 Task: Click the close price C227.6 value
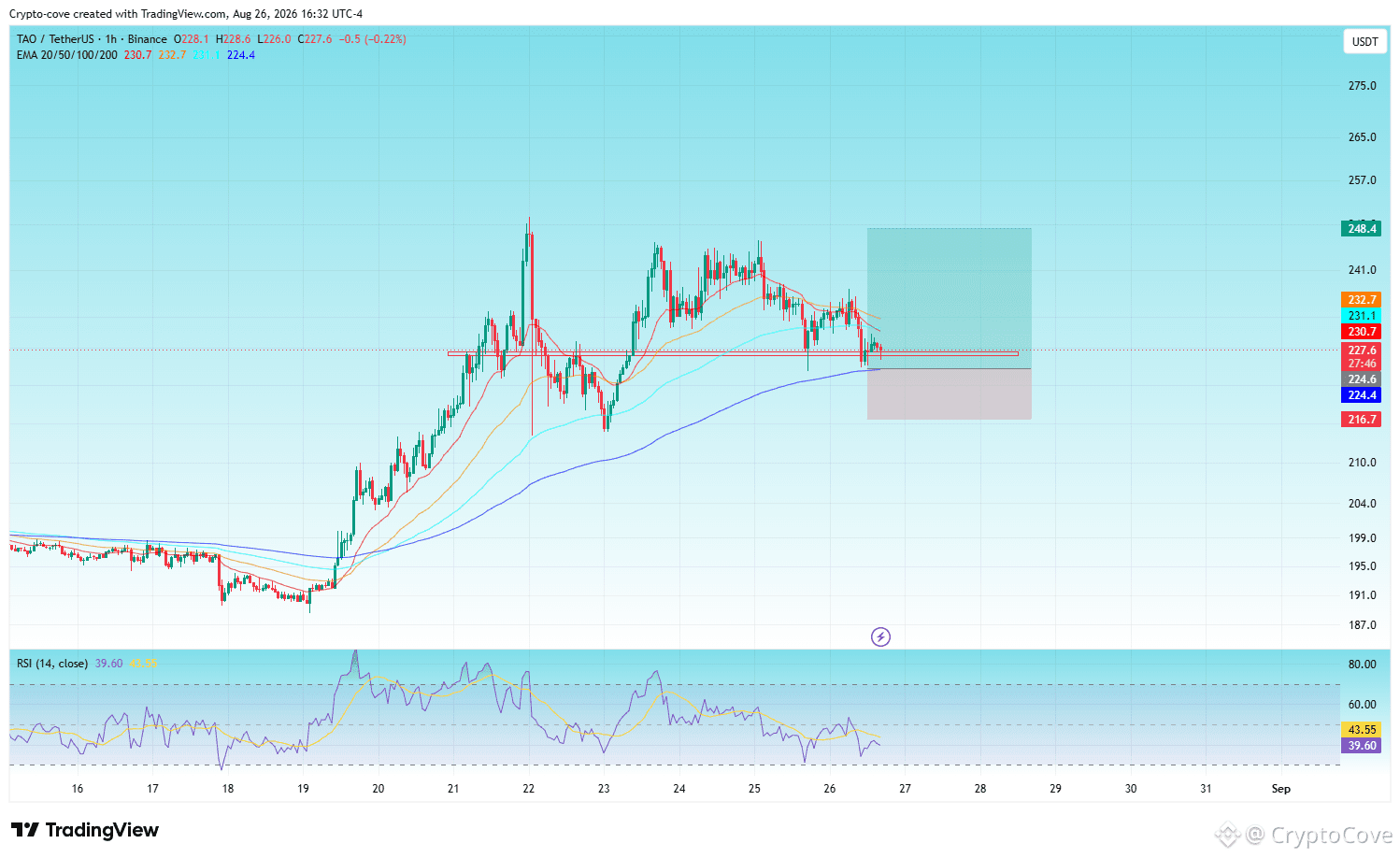(315, 39)
